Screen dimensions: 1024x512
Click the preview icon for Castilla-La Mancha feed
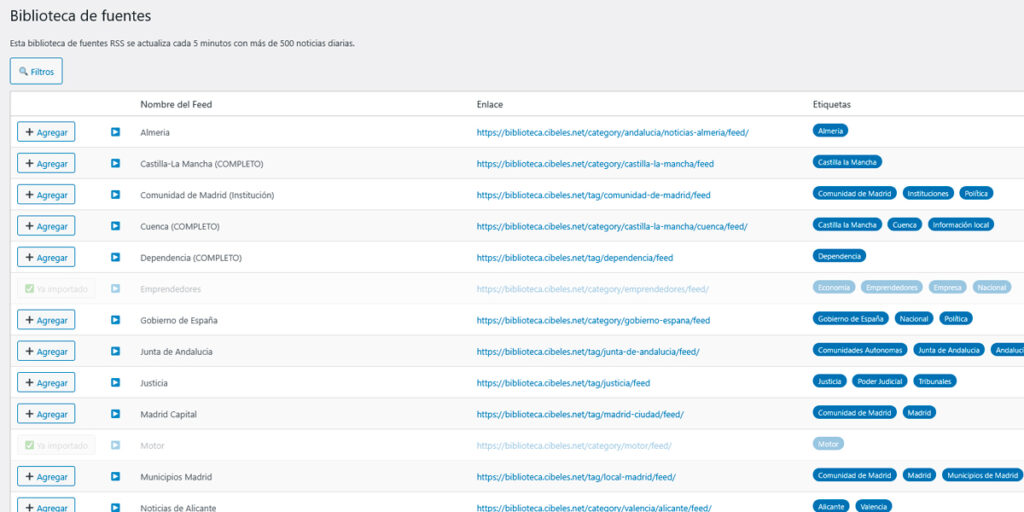[x=115, y=163]
